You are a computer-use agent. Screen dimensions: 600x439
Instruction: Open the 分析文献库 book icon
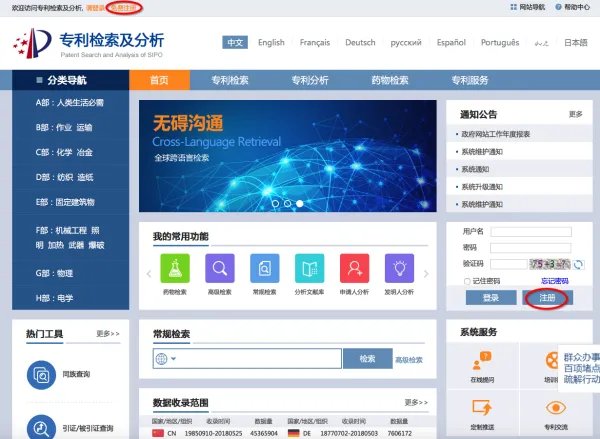tap(310, 268)
